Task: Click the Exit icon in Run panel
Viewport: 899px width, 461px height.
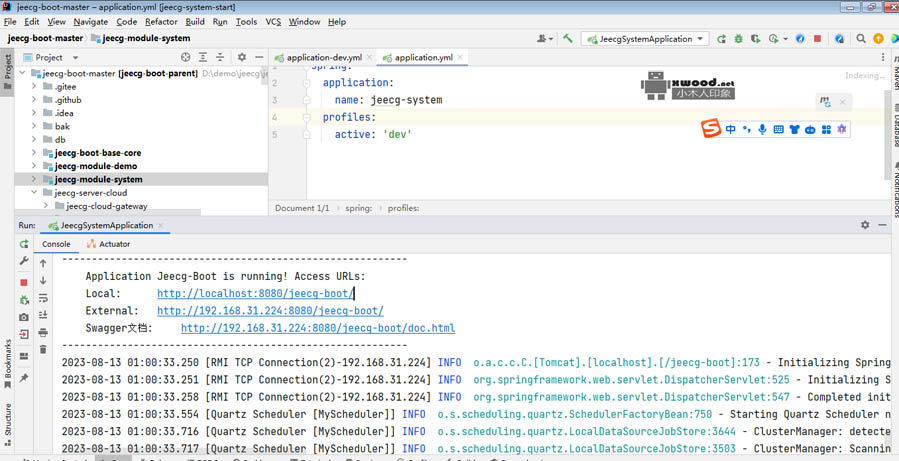Action: [x=24, y=334]
